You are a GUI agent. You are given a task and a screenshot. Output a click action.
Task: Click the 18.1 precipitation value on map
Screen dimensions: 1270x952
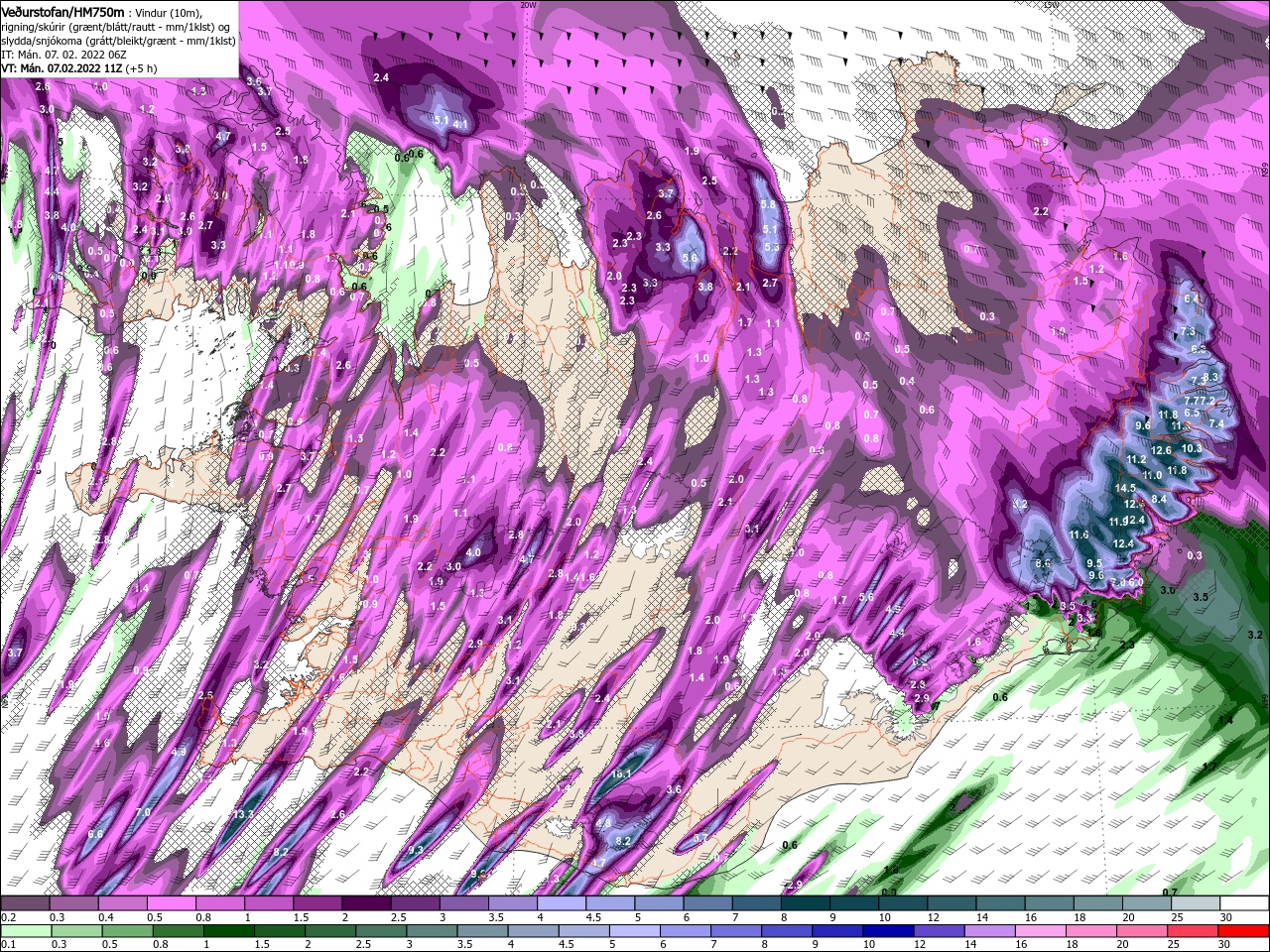point(622,773)
